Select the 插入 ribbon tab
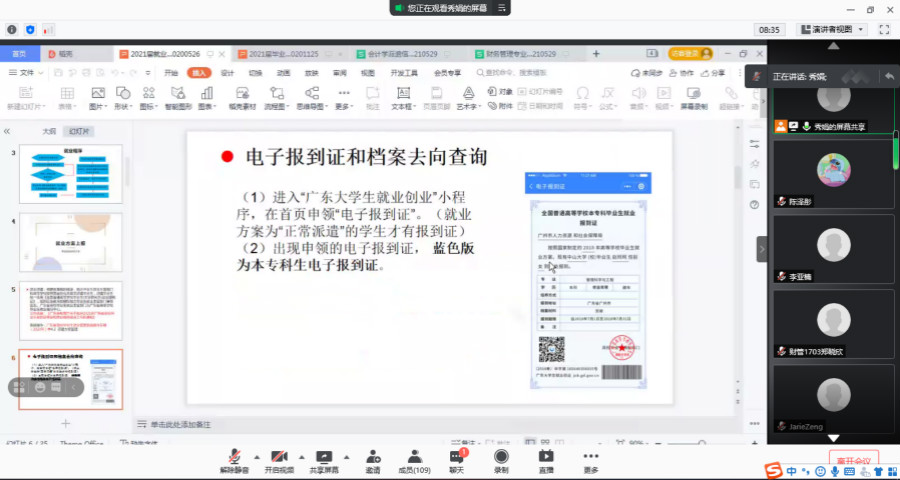900x480 pixels. [x=199, y=73]
